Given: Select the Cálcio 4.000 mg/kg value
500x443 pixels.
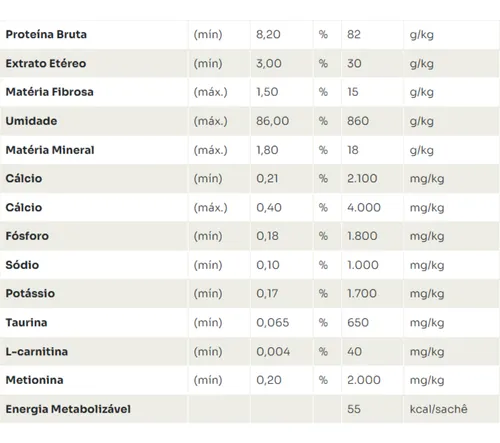Looking at the screenshot, I should (x=364, y=207).
